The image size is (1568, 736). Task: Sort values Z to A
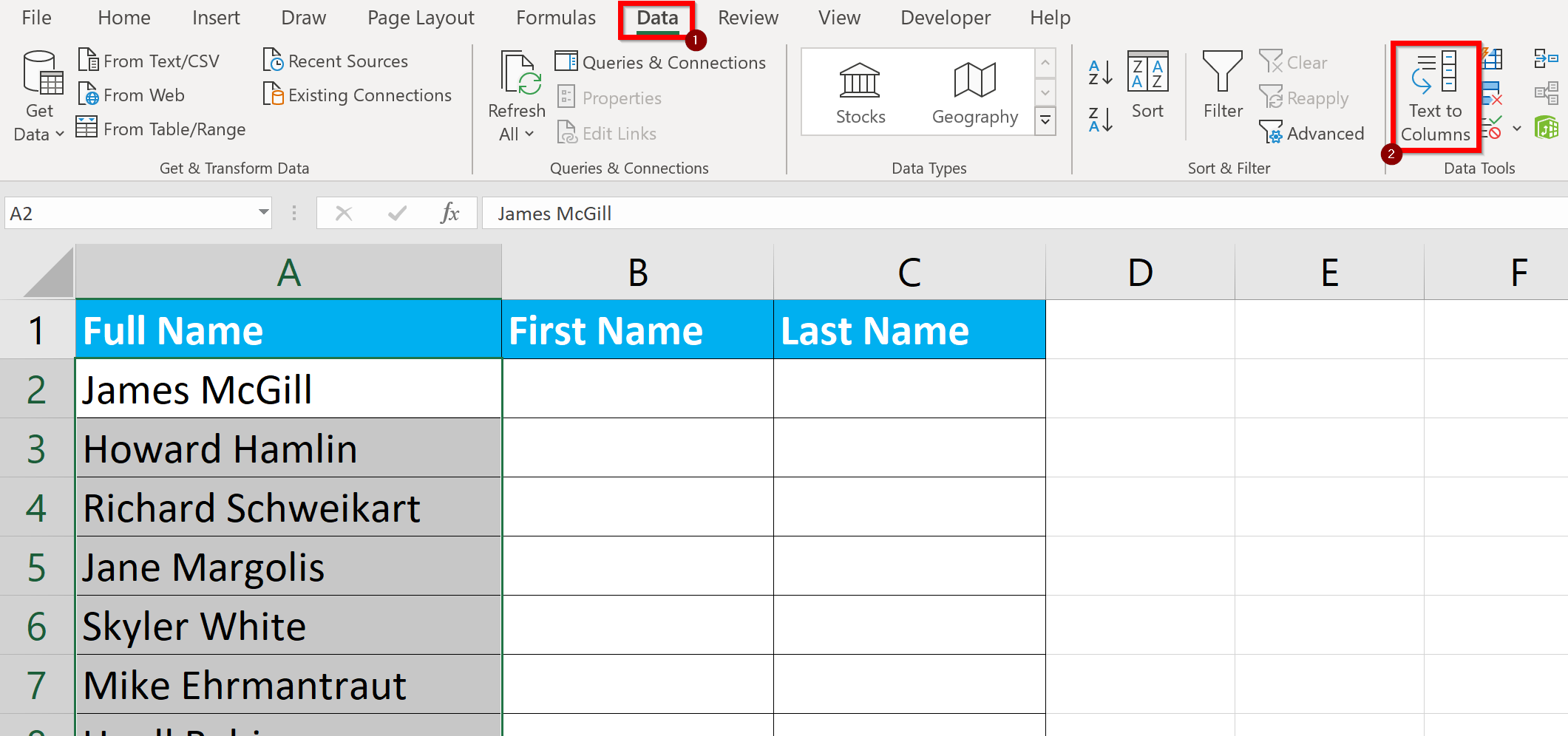1099,118
